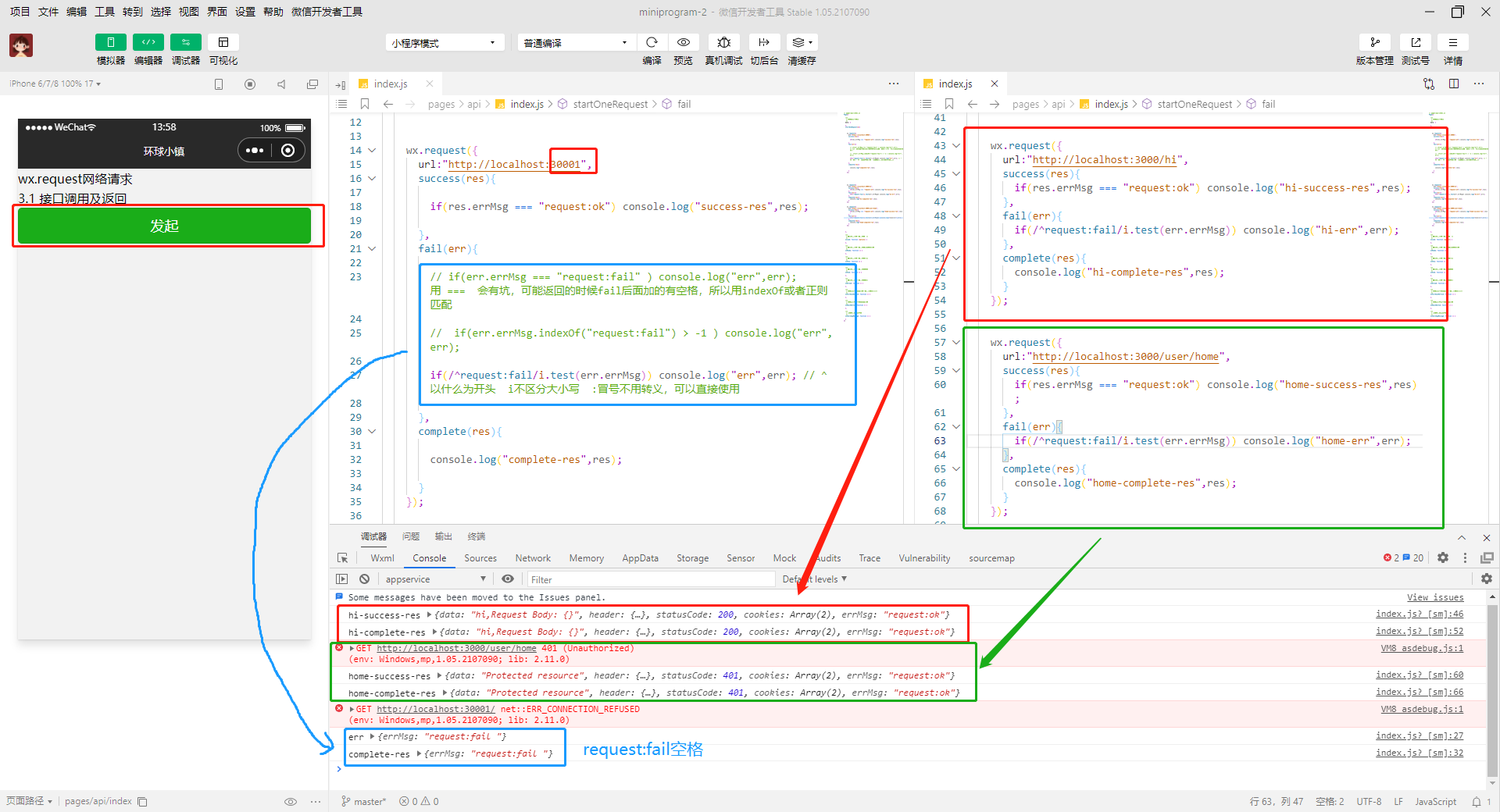
Task: Open version management (版本管理)
Action: tap(1375, 42)
